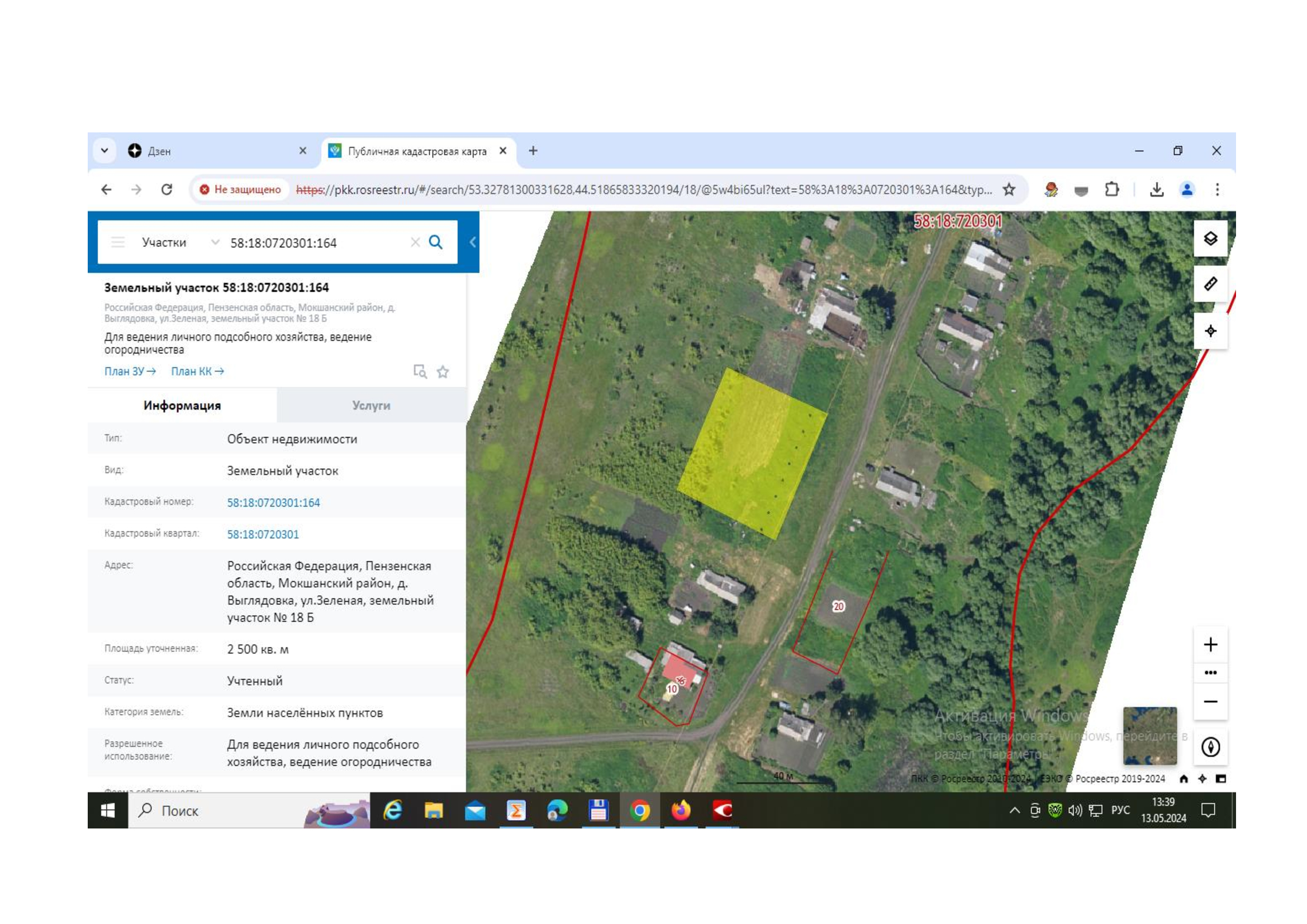The height and width of the screenshot is (924, 1307).
Task: Open План ЗУ link
Action: [130, 371]
